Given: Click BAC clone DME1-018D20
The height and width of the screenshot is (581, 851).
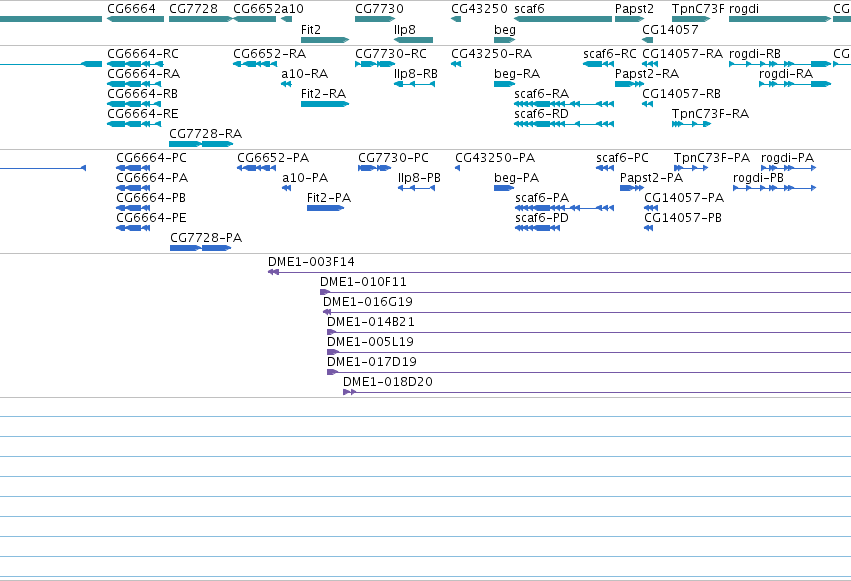Looking at the screenshot, I should (x=388, y=381).
